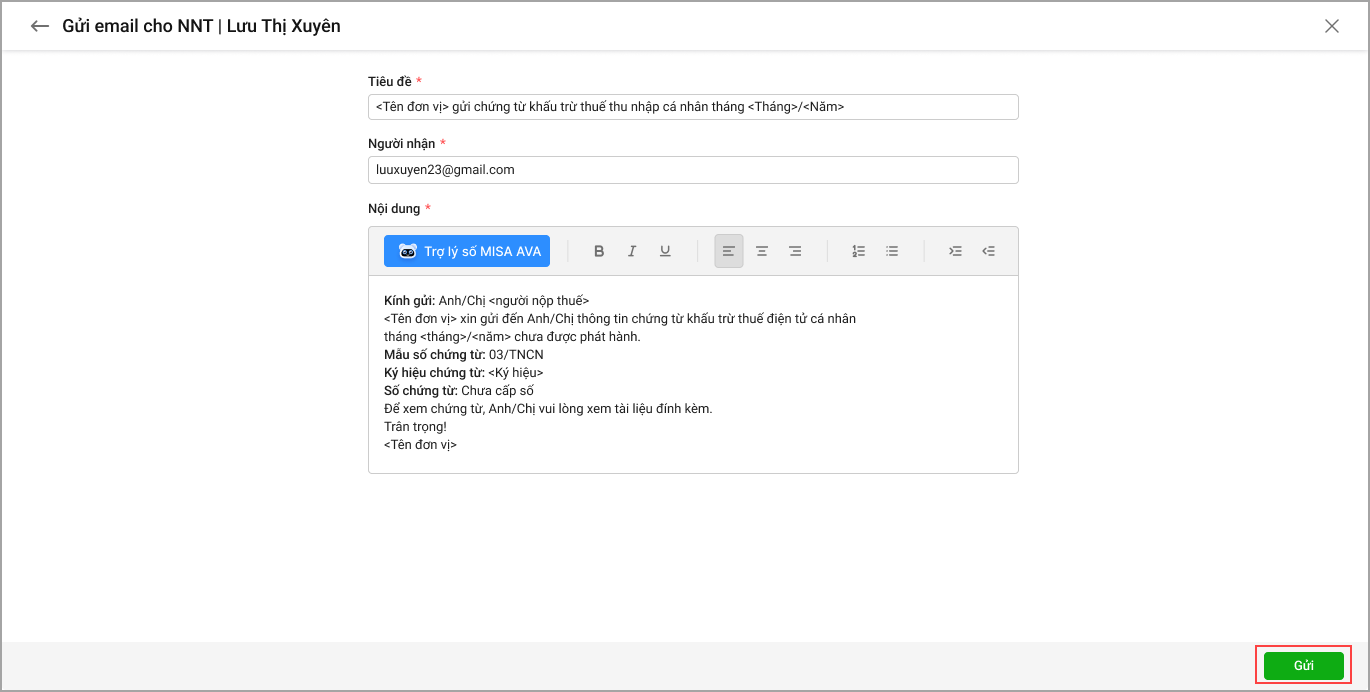The width and height of the screenshot is (1370, 692).
Task: Insert a bulleted list
Action: pyautogui.click(x=892, y=251)
